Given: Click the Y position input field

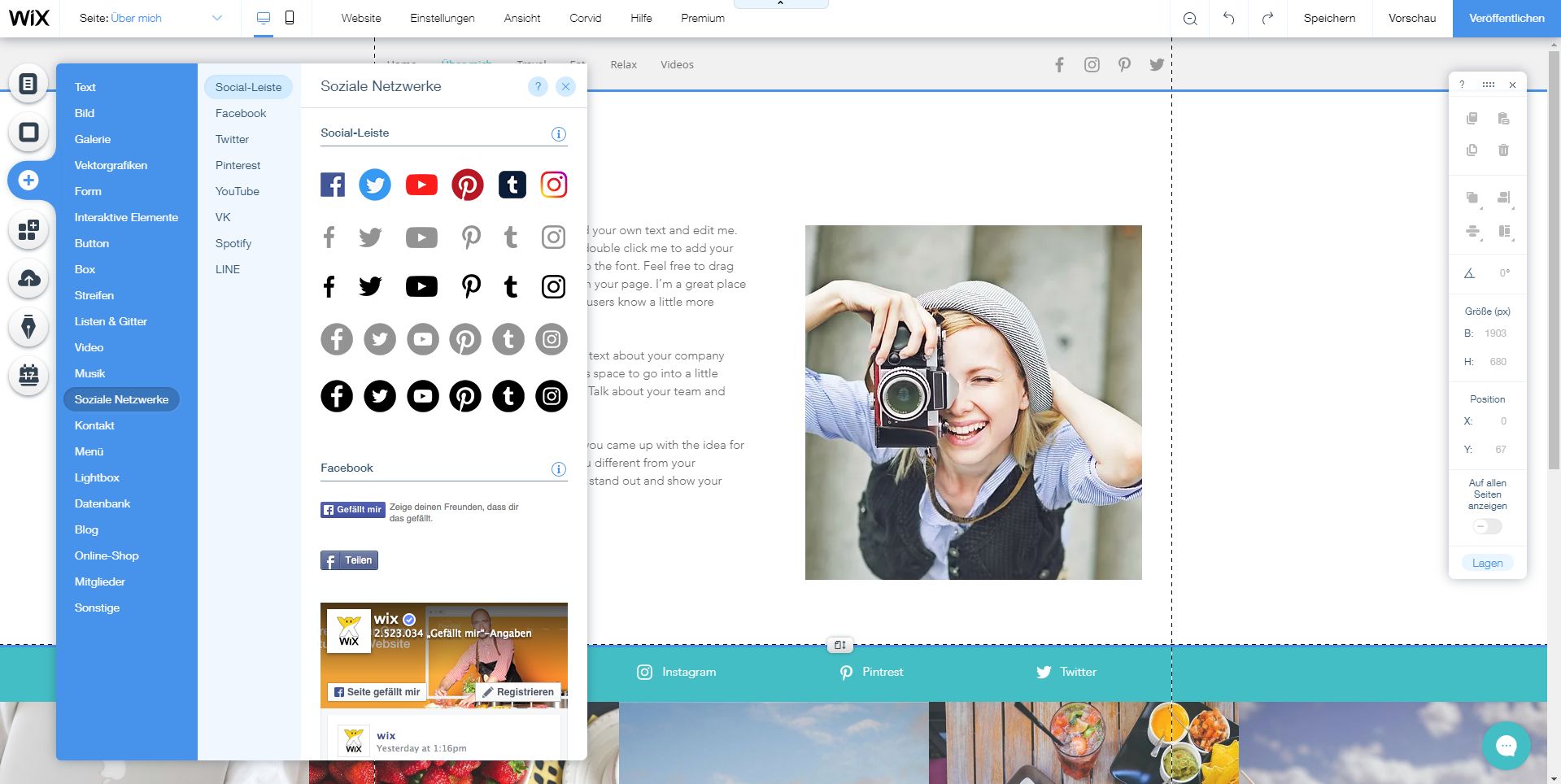Looking at the screenshot, I should pos(1500,450).
